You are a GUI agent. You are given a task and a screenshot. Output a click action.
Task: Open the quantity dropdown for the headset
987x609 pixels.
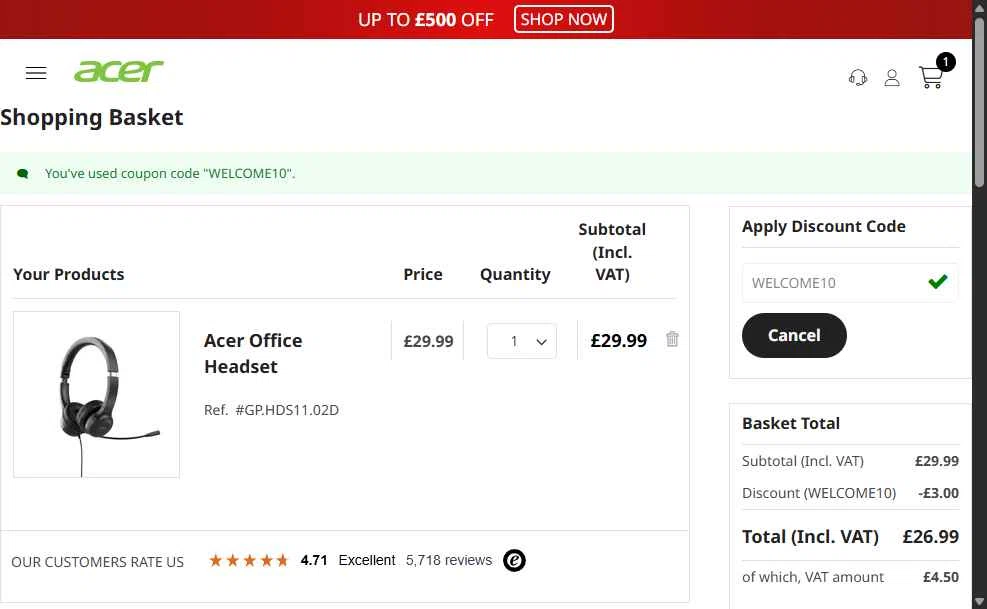coord(522,341)
